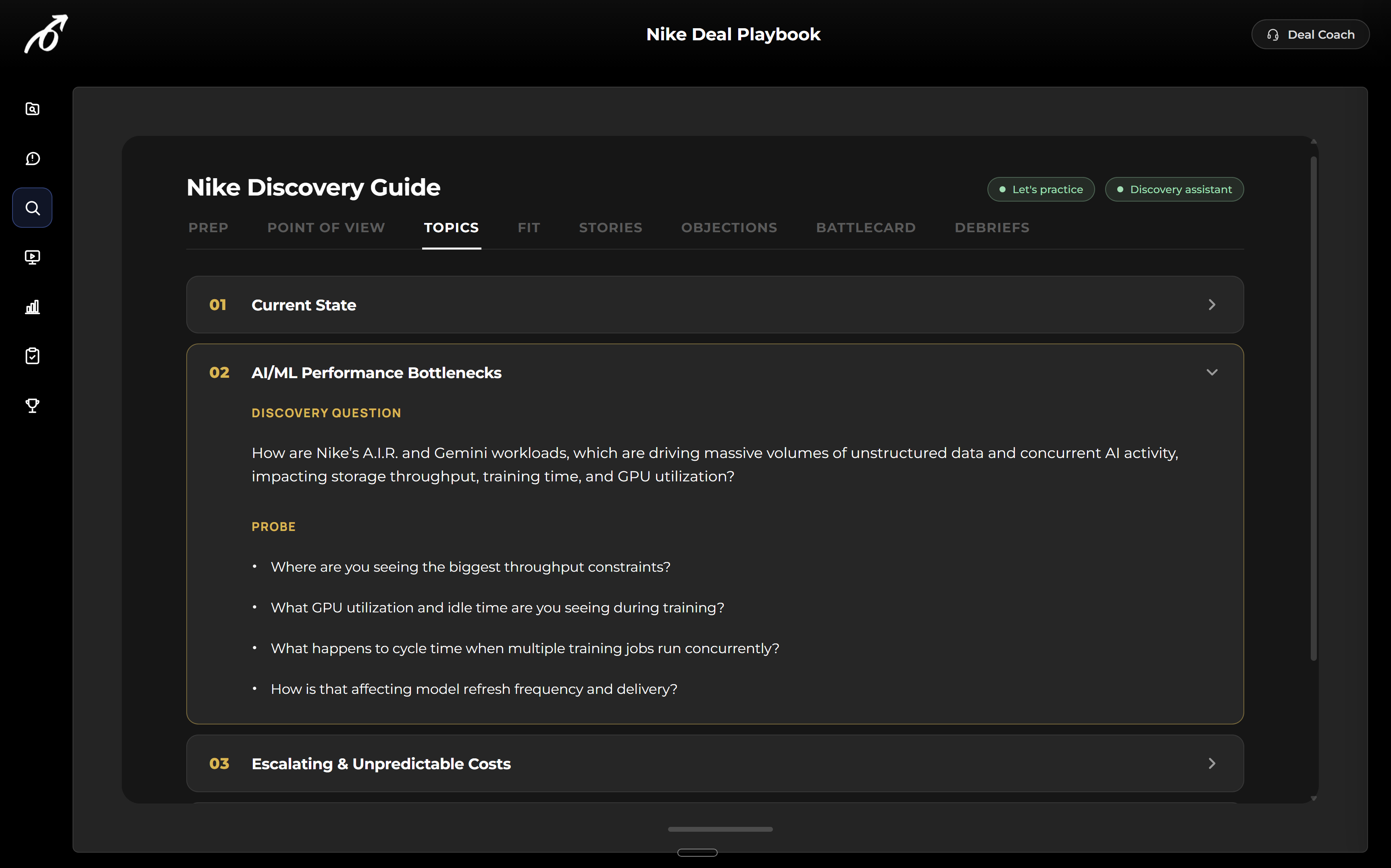
Task: Click probe about biggest throughput constraints
Action: coord(471,567)
